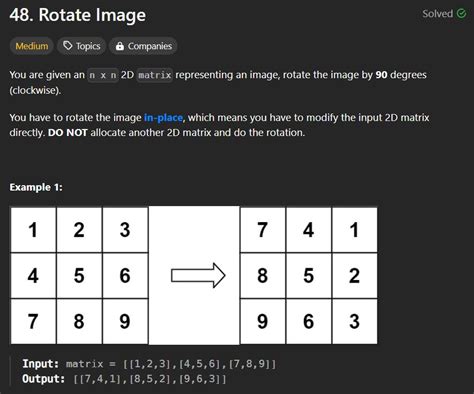Click the 48. Rotate Image title

pyautogui.click(x=78, y=15)
